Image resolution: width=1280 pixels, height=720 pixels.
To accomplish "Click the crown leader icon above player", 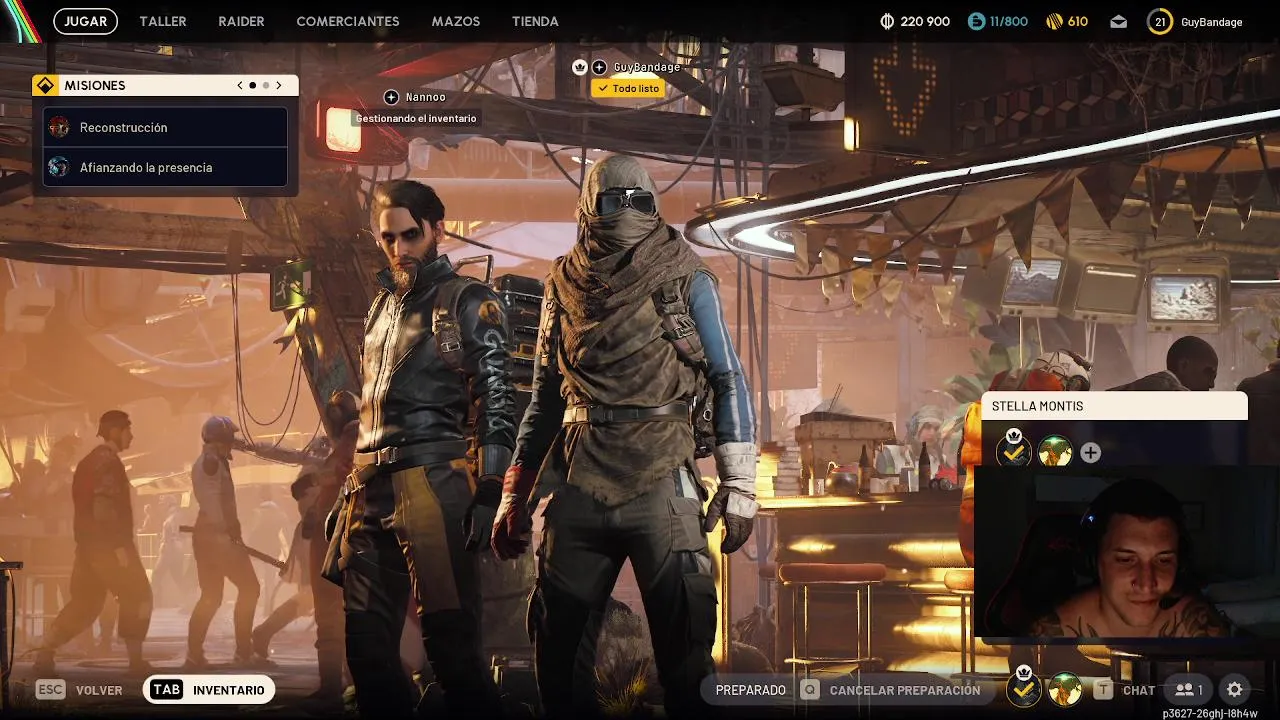I will point(579,67).
